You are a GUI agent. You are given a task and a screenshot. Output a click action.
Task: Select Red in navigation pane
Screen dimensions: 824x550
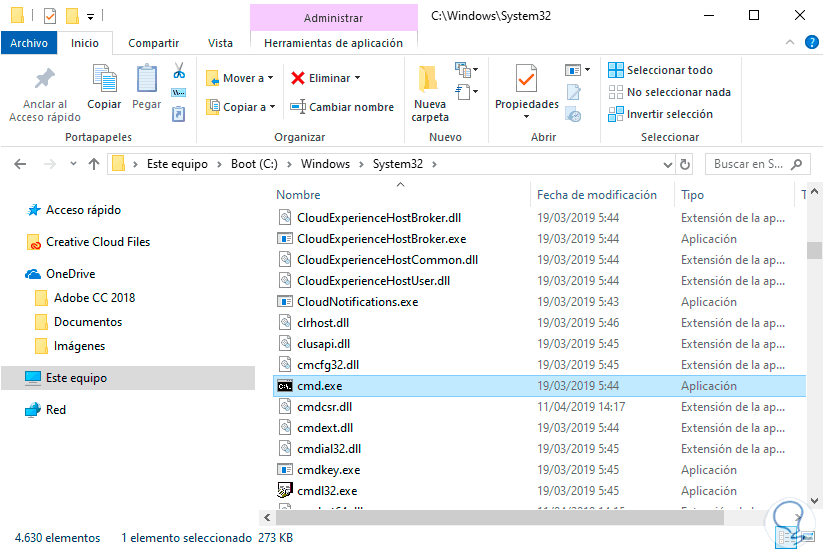45,410
